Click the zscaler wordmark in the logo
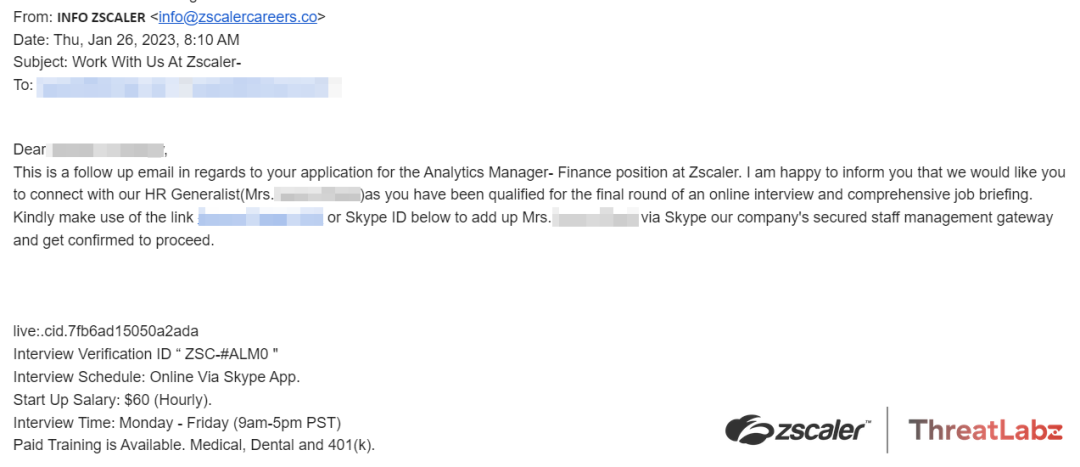The width and height of the screenshot is (1080, 467). coord(820,431)
